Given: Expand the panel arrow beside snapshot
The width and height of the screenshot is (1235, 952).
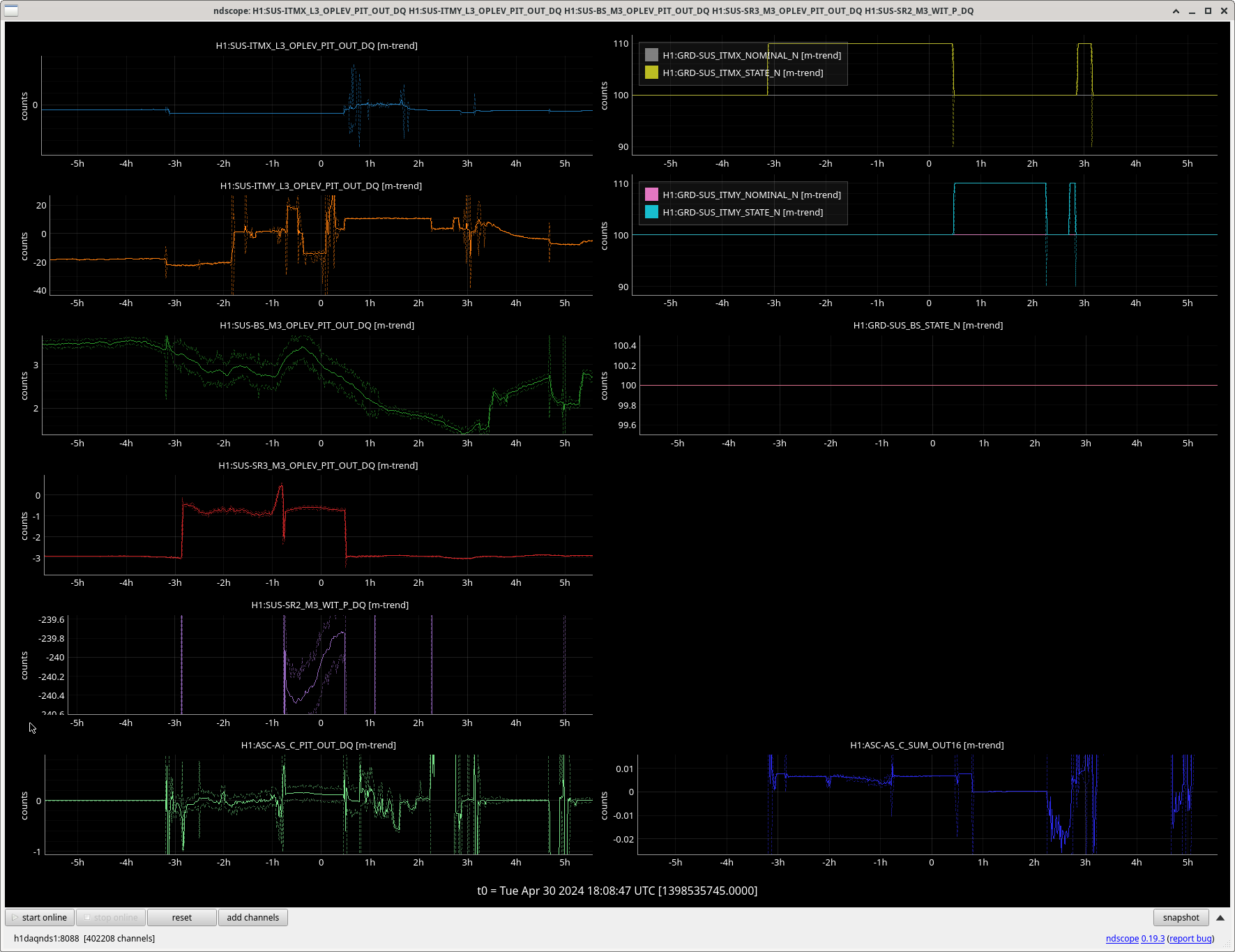Looking at the screenshot, I should pos(1220,917).
